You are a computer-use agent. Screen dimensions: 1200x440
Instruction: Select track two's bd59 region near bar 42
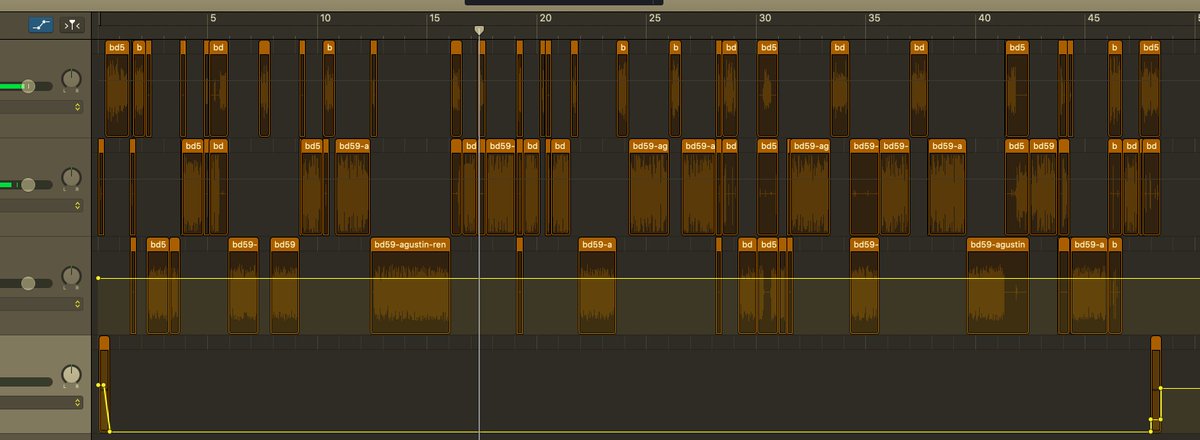pyautogui.click(x=1043, y=187)
